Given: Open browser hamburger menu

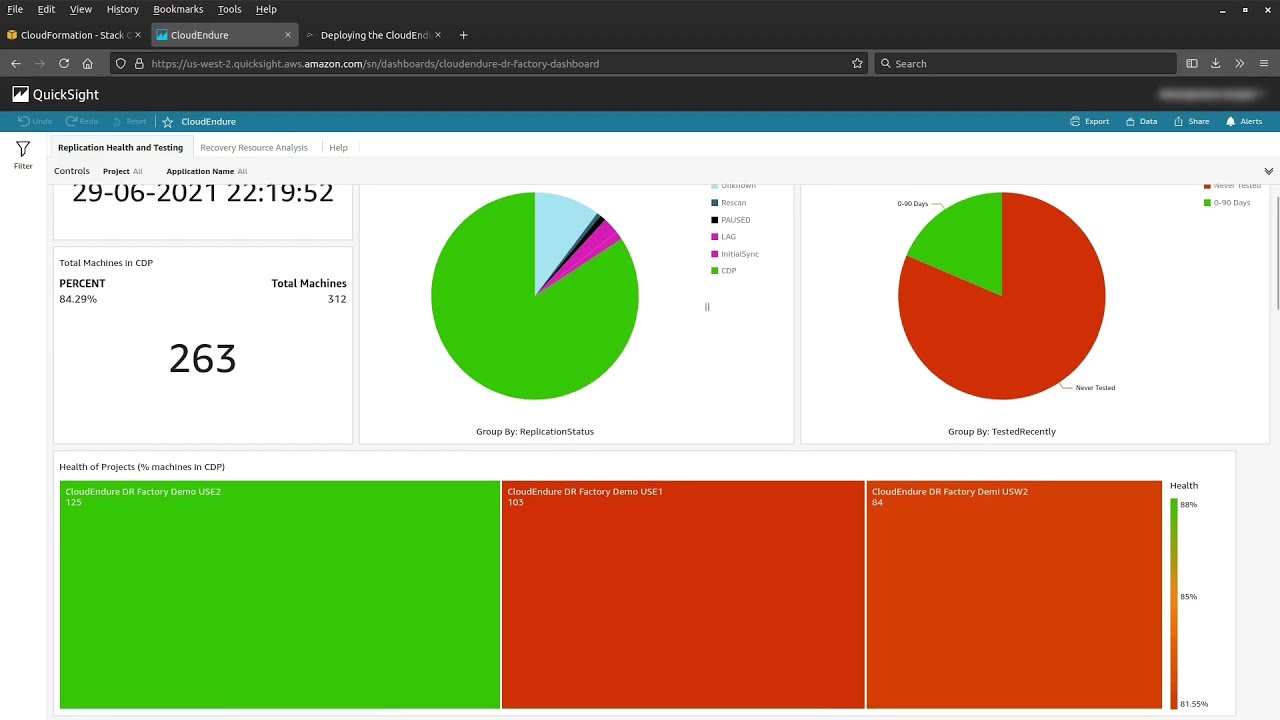Looking at the screenshot, I should tap(1263, 63).
